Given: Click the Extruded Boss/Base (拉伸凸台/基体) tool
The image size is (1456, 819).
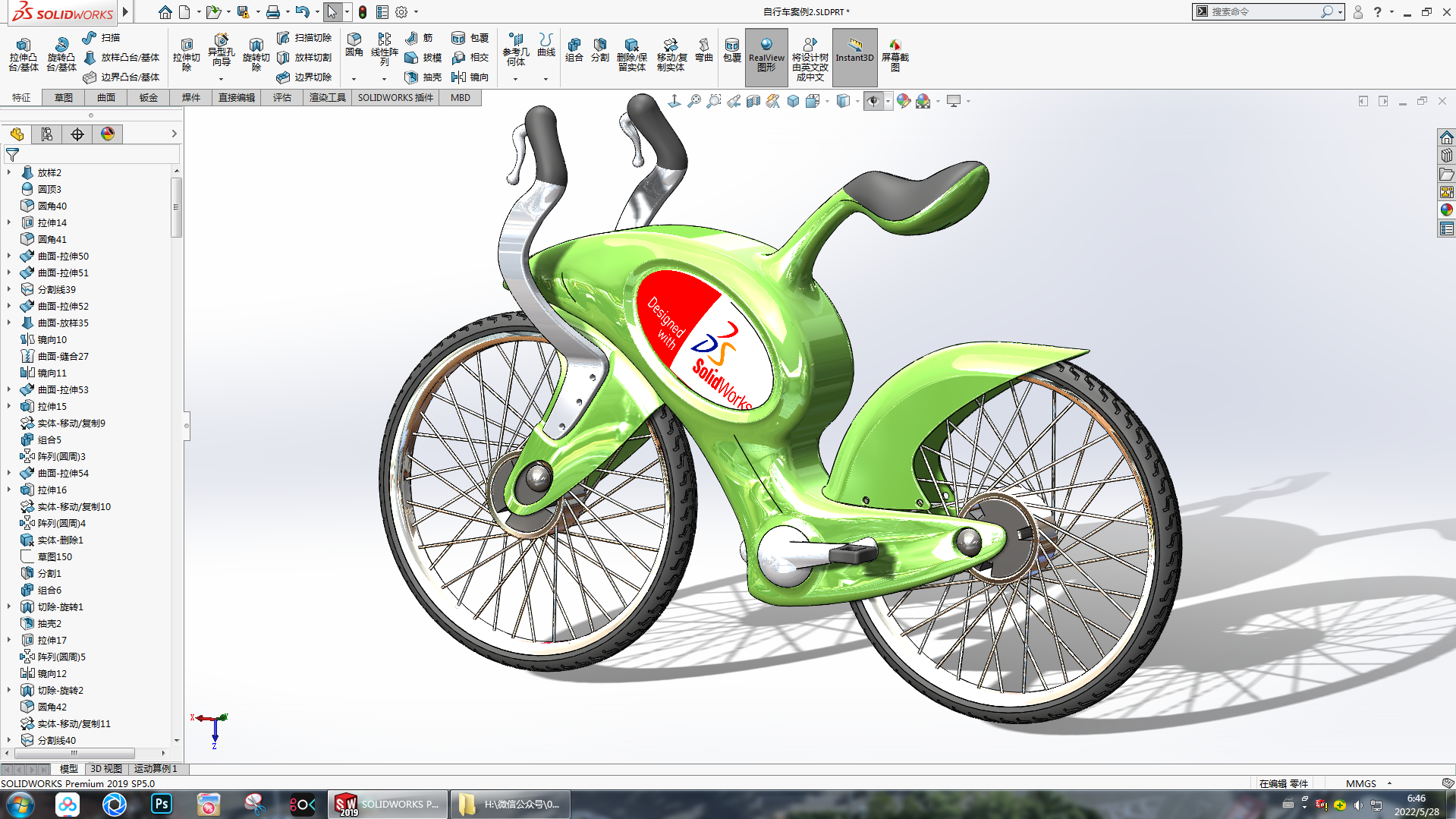Looking at the screenshot, I should point(23,54).
